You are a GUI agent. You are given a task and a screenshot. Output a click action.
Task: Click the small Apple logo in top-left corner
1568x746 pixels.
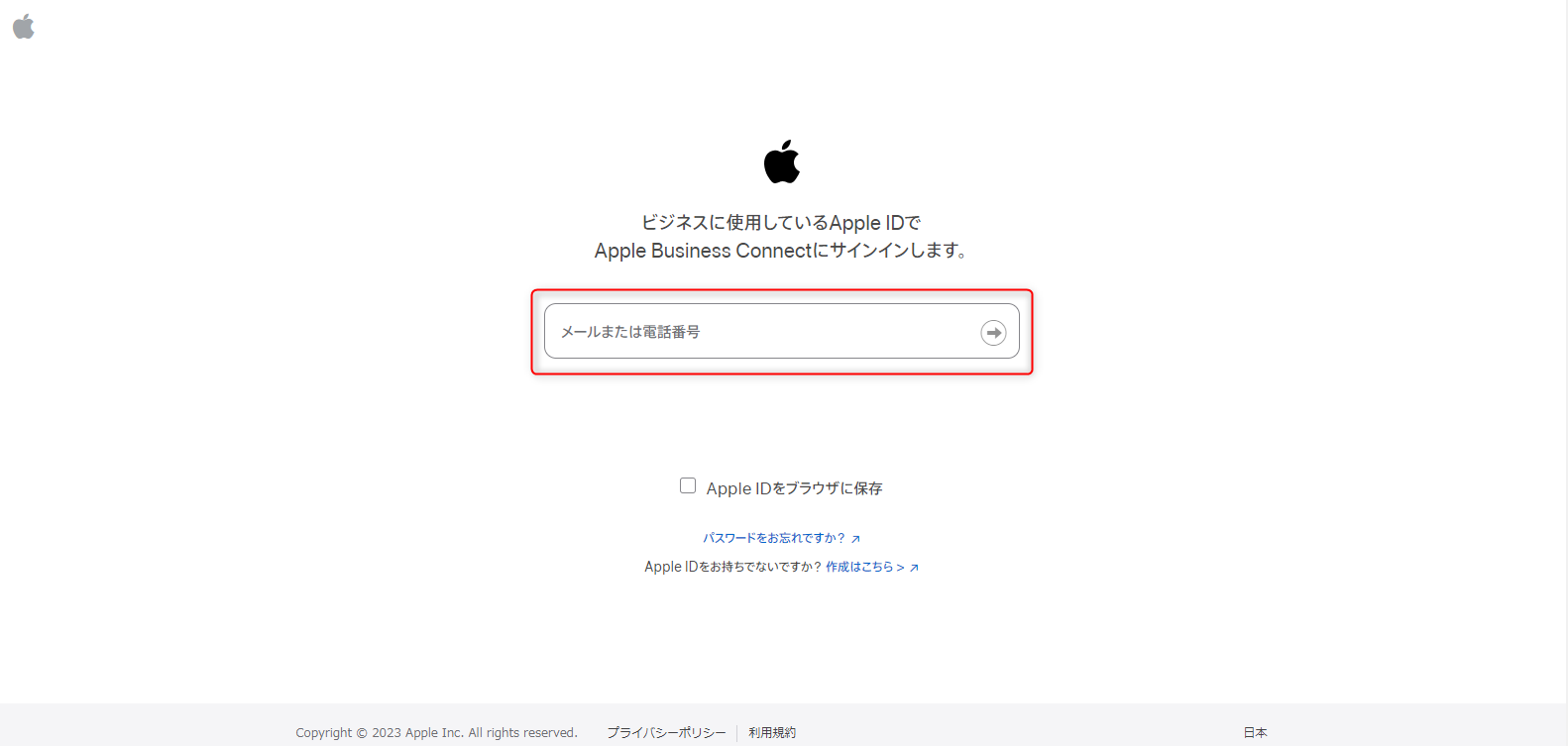pos(24,27)
